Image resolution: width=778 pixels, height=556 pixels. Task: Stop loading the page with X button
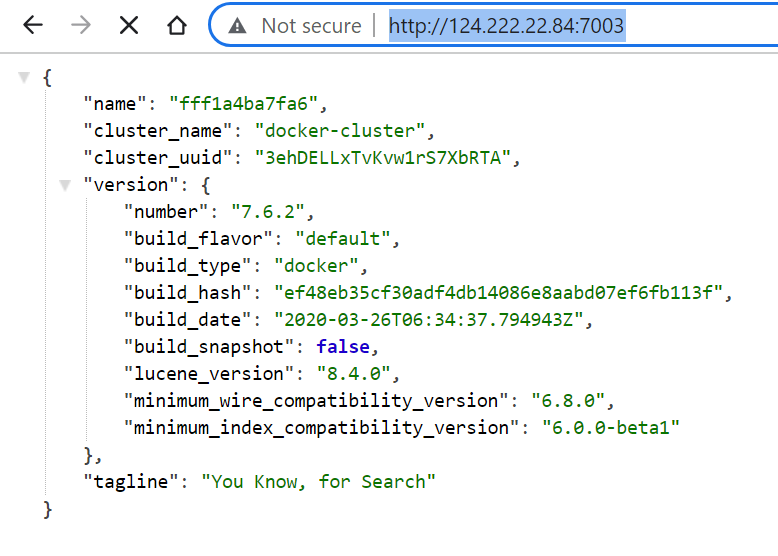129,26
